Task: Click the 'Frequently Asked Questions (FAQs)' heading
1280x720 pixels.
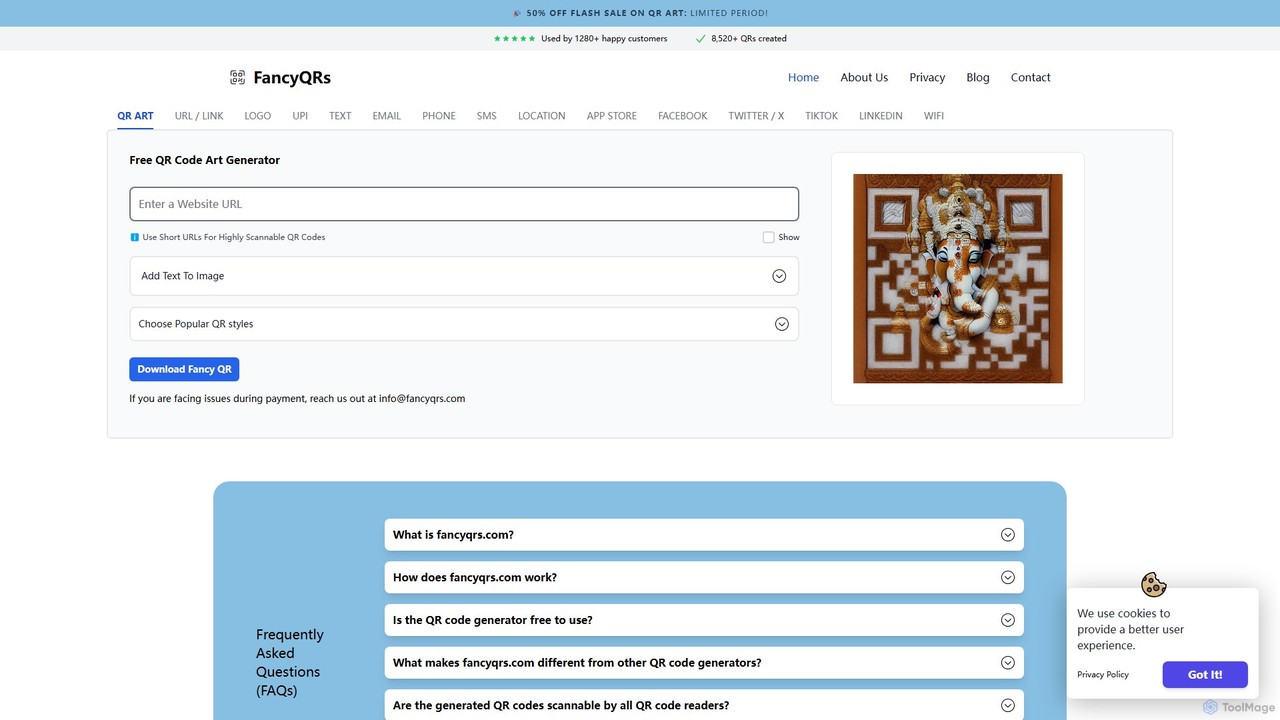Action: tap(290, 662)
